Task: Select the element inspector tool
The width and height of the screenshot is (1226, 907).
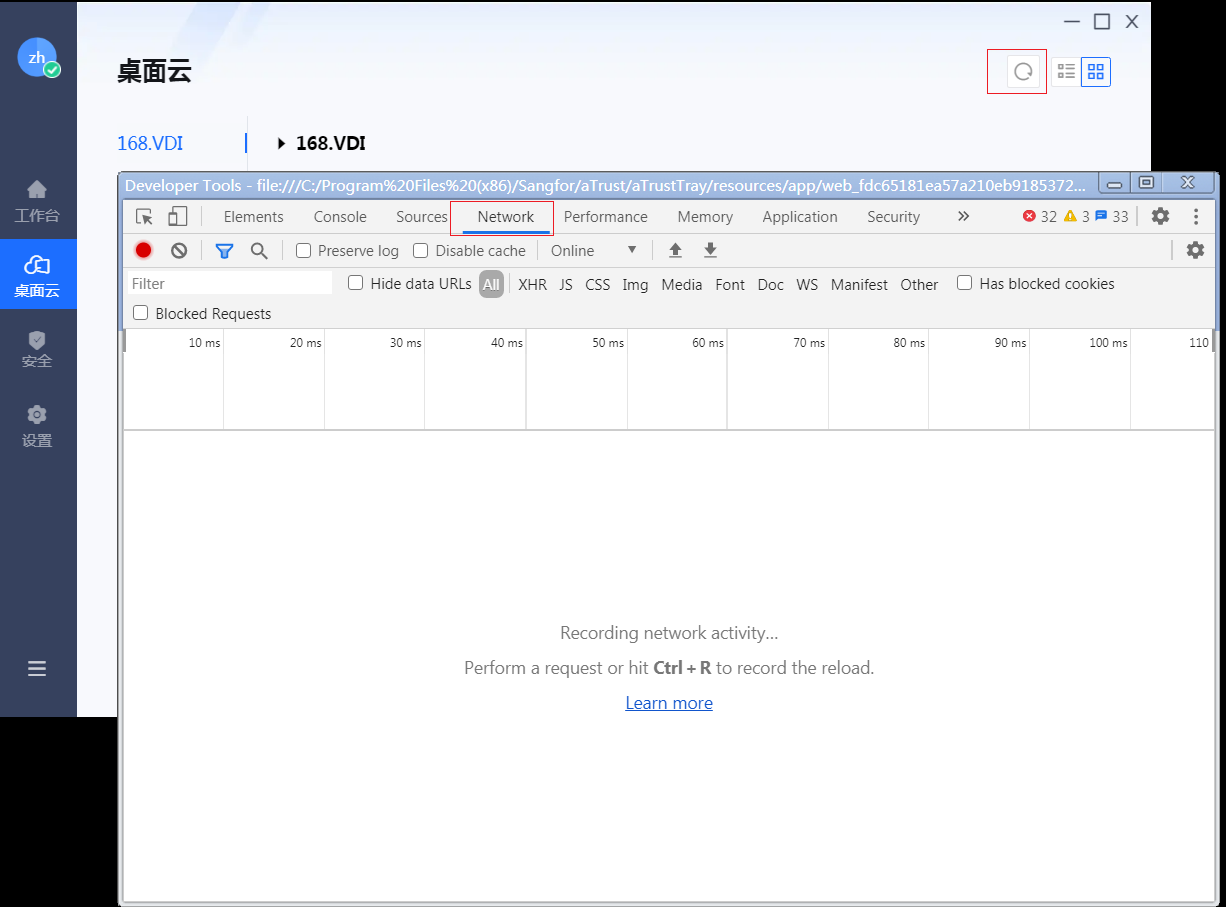Action: pos(145,217)
